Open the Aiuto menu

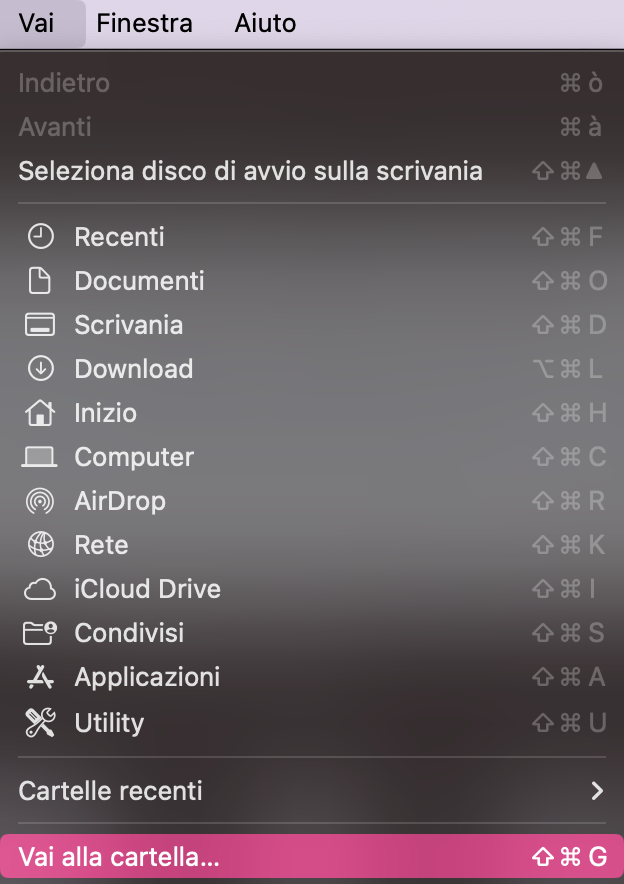264,24
